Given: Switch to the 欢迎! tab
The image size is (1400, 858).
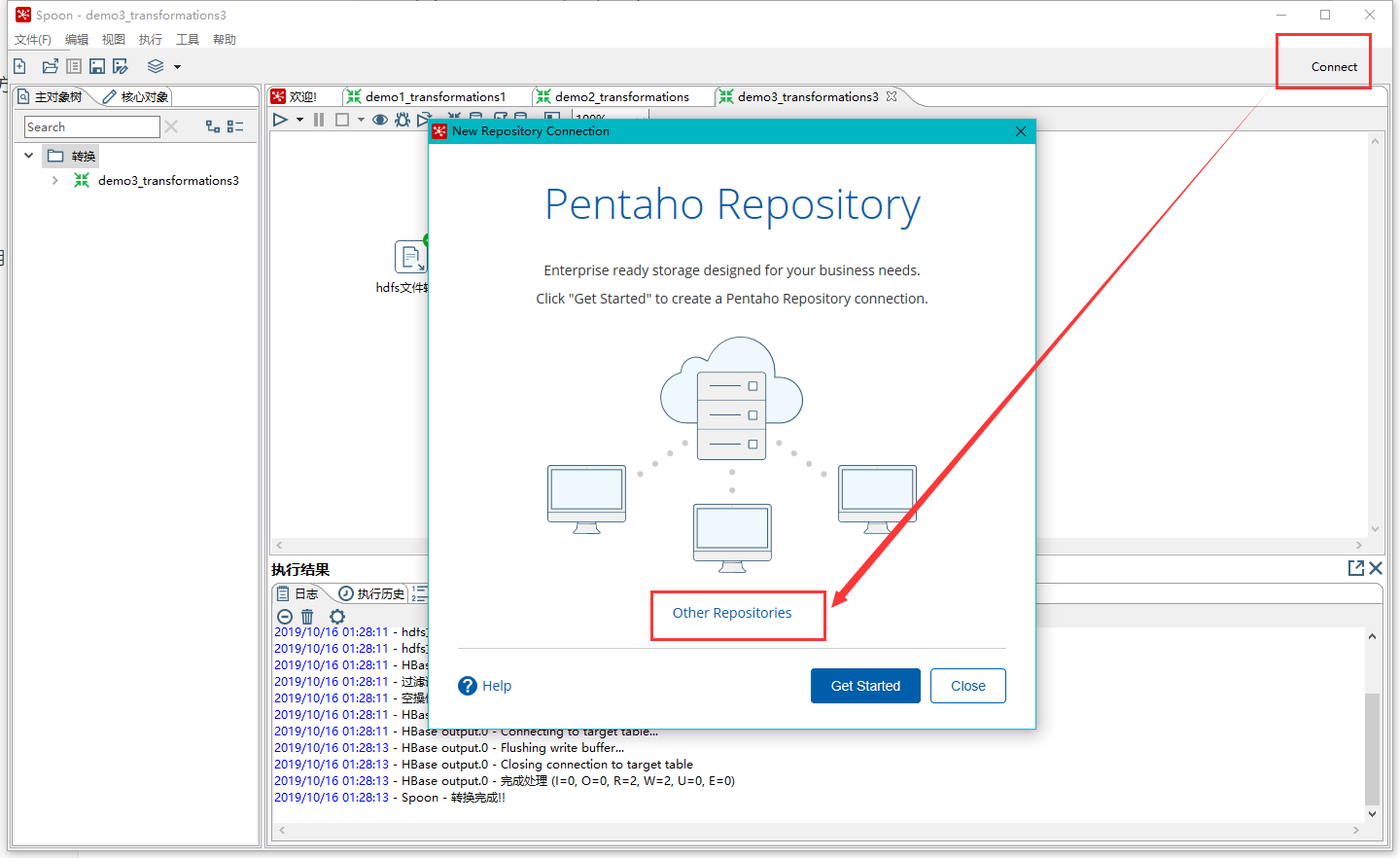Looking at the screenshot, I should 295,97.
